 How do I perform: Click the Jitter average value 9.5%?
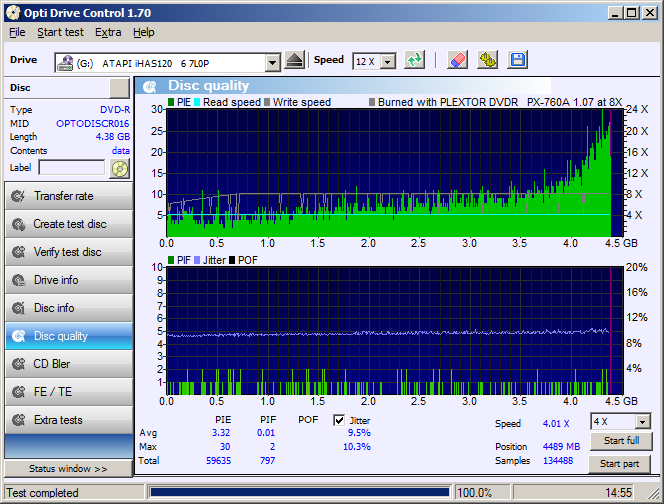pyautogui.click(x=359, y=432)
